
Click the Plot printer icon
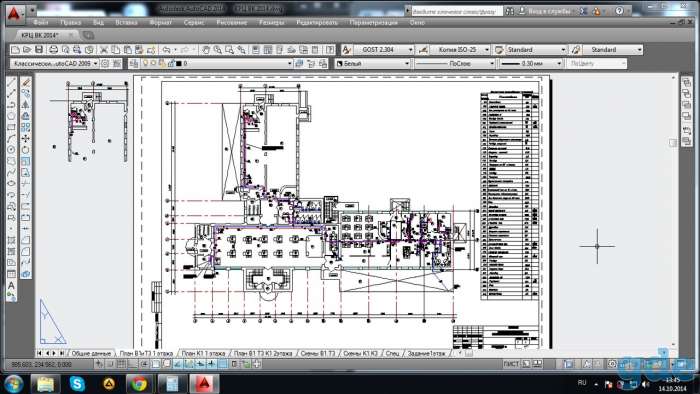coord(53,50)
